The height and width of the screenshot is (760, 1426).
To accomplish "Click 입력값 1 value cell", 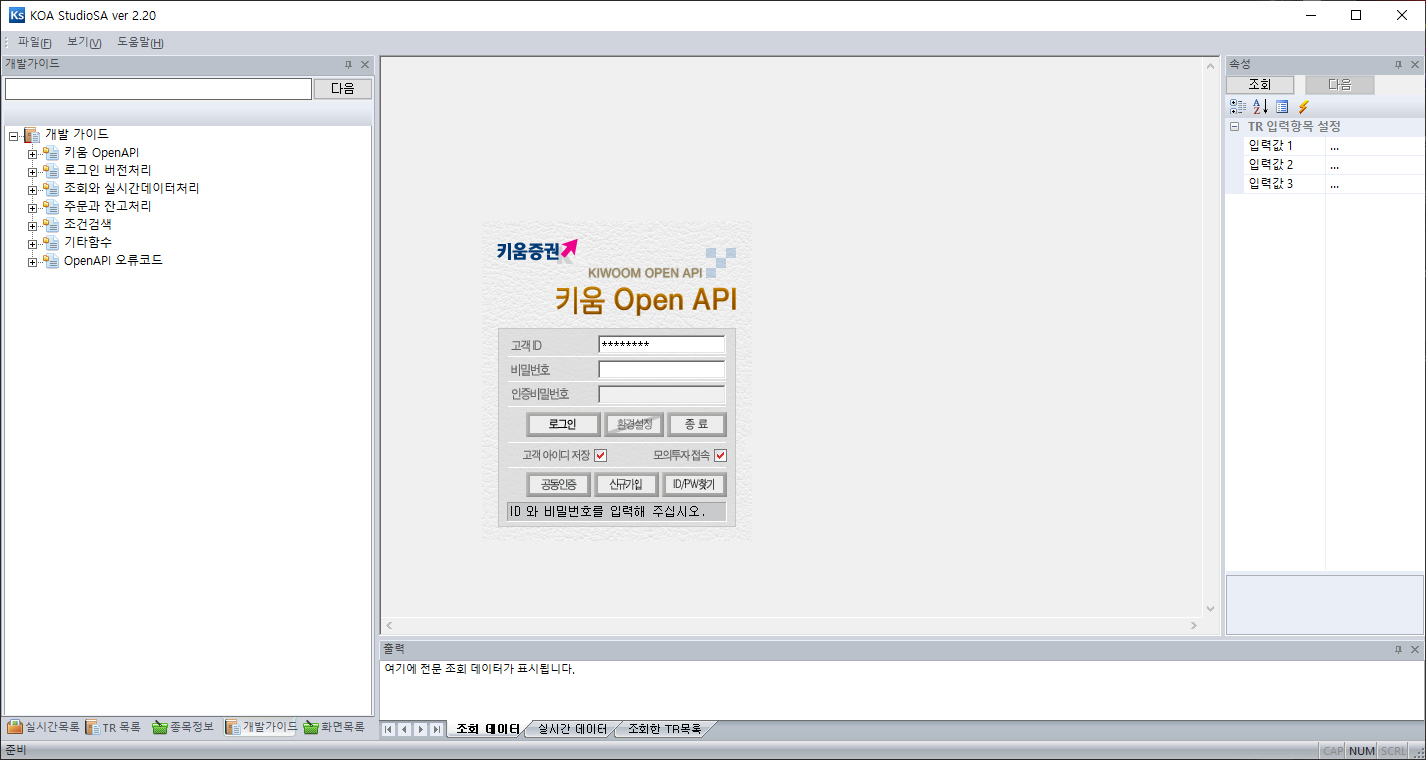I will point(1375,146).
